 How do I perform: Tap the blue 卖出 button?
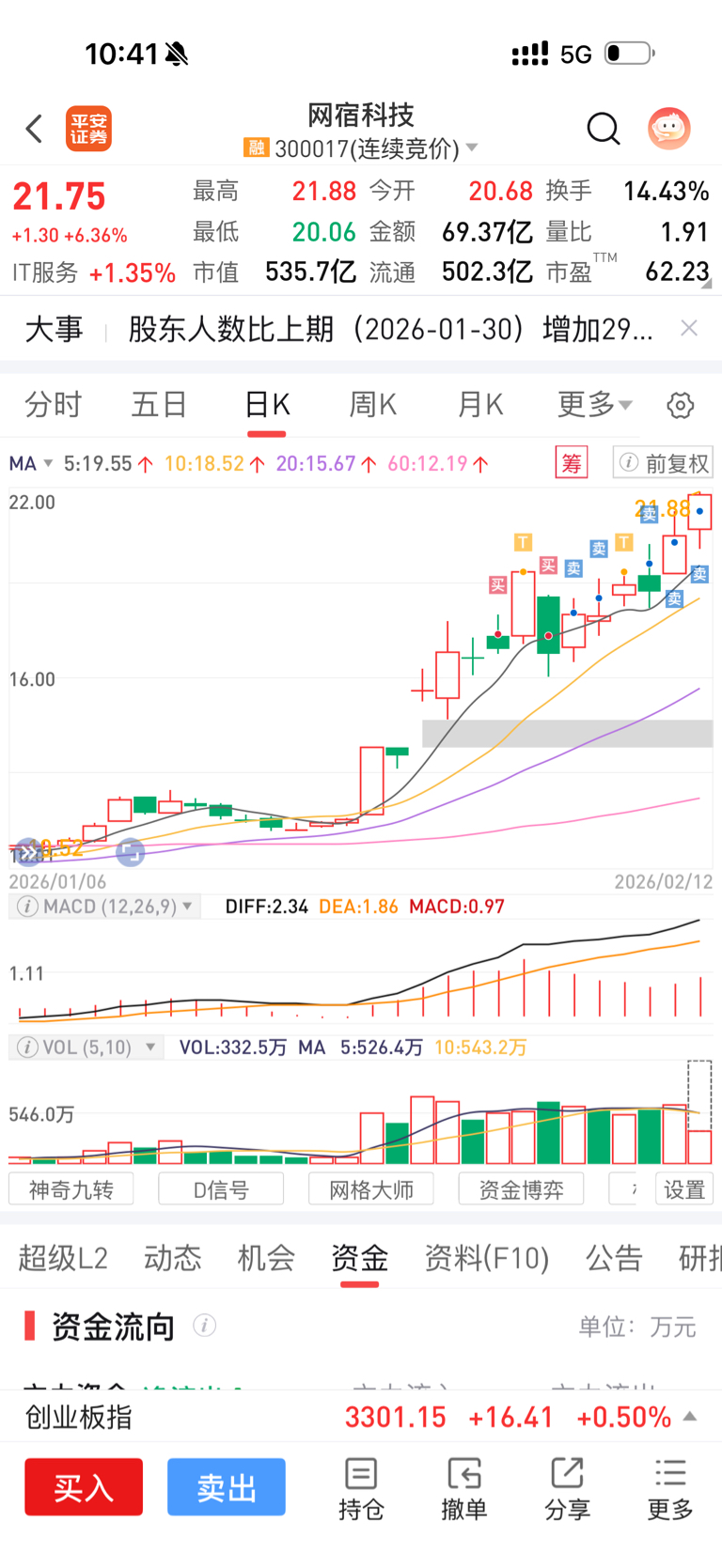pyautogui.click(x=227, y=1487)
